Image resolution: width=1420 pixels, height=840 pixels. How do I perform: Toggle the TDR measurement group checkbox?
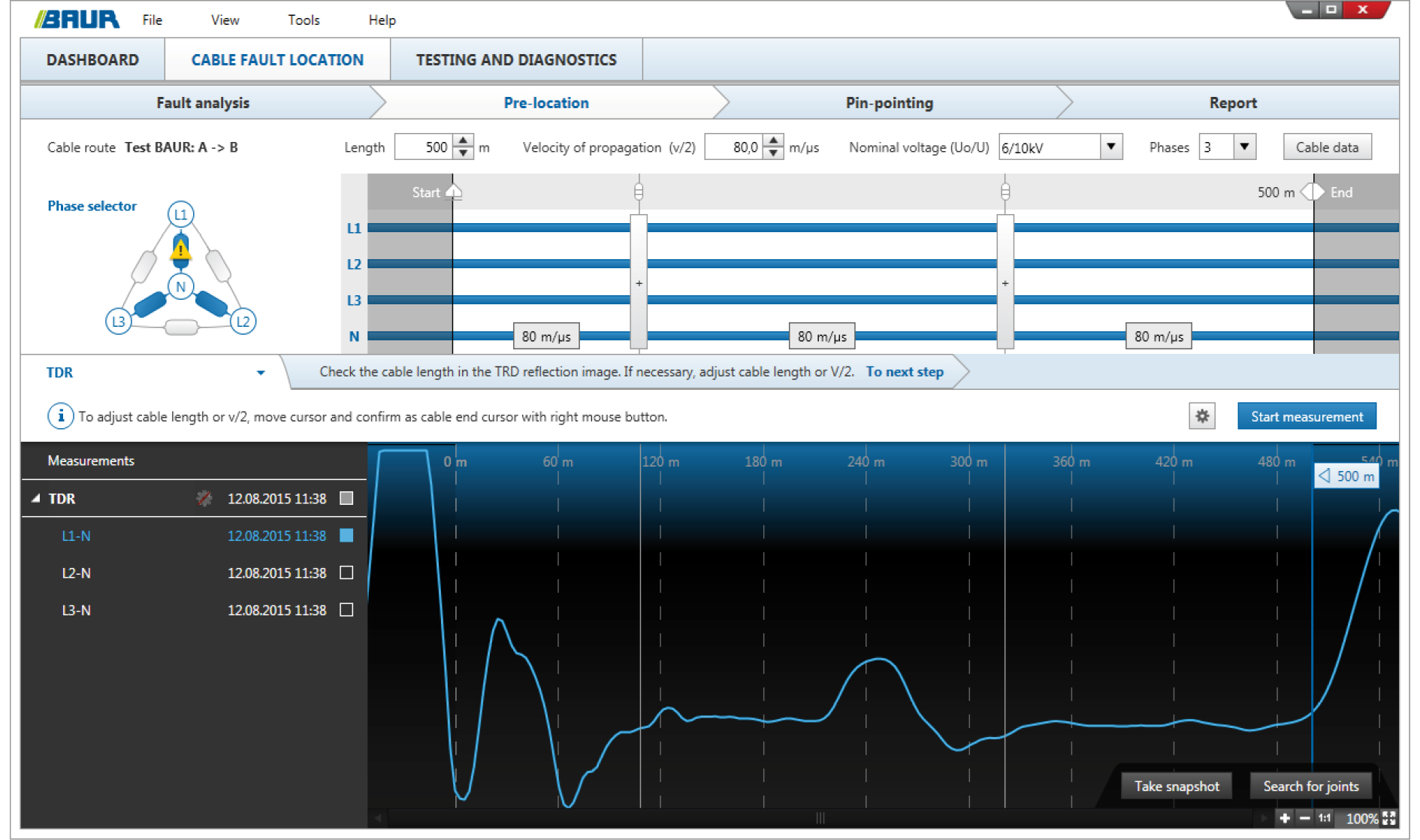click(346, 498)
